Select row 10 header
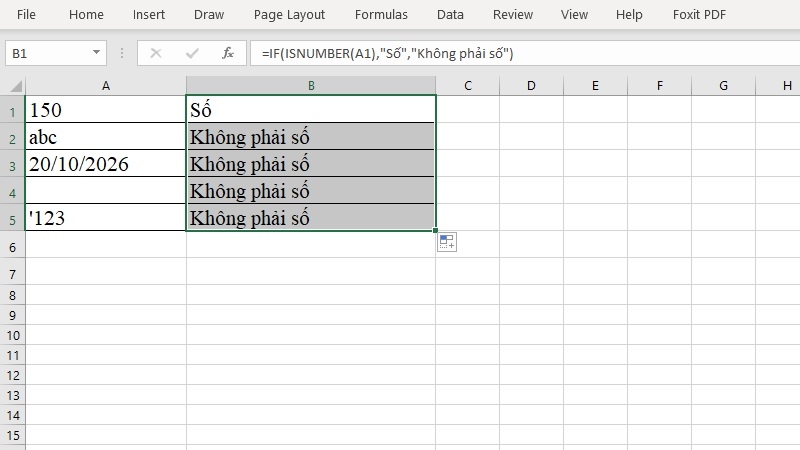The image size is (800, 450). (x=12, y=335)
